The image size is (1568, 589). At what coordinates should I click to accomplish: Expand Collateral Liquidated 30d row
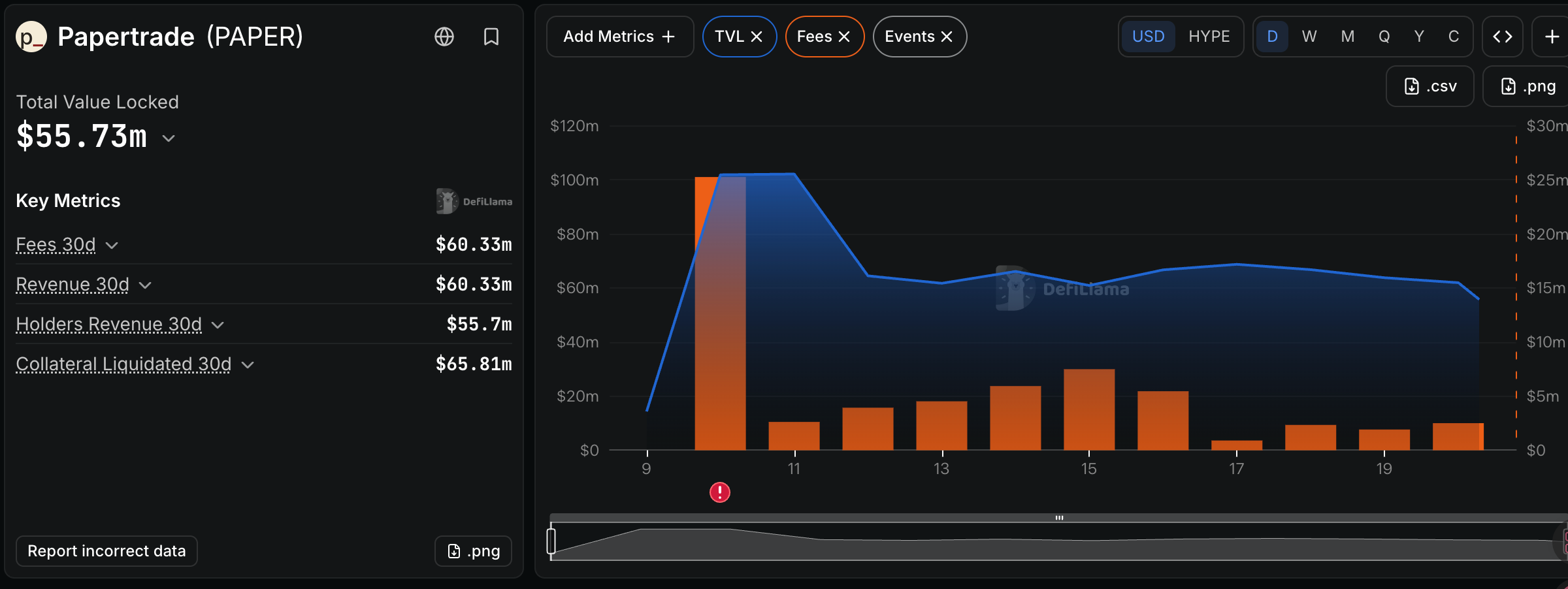pos(248,365)
